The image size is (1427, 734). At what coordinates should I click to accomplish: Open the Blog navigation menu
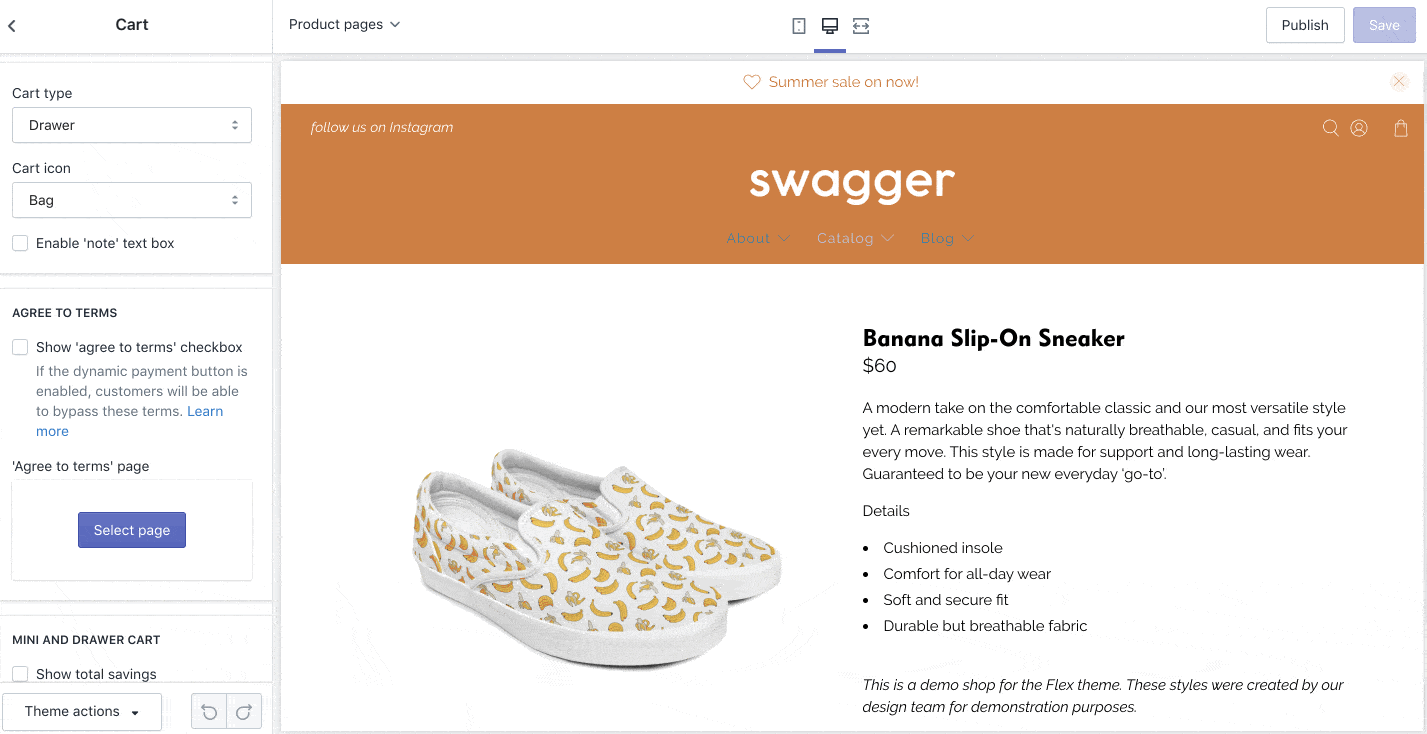[x=947, y=238]
